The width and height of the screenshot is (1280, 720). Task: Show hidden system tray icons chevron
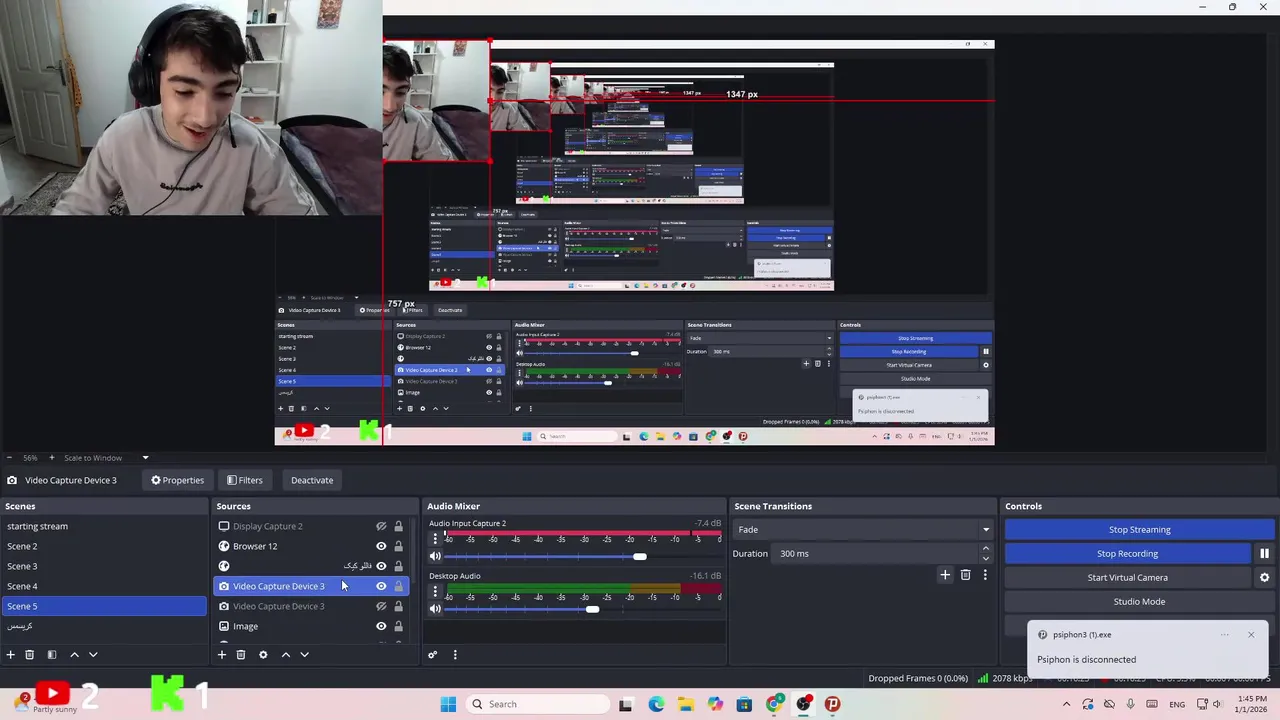[x=1066, y=704]
